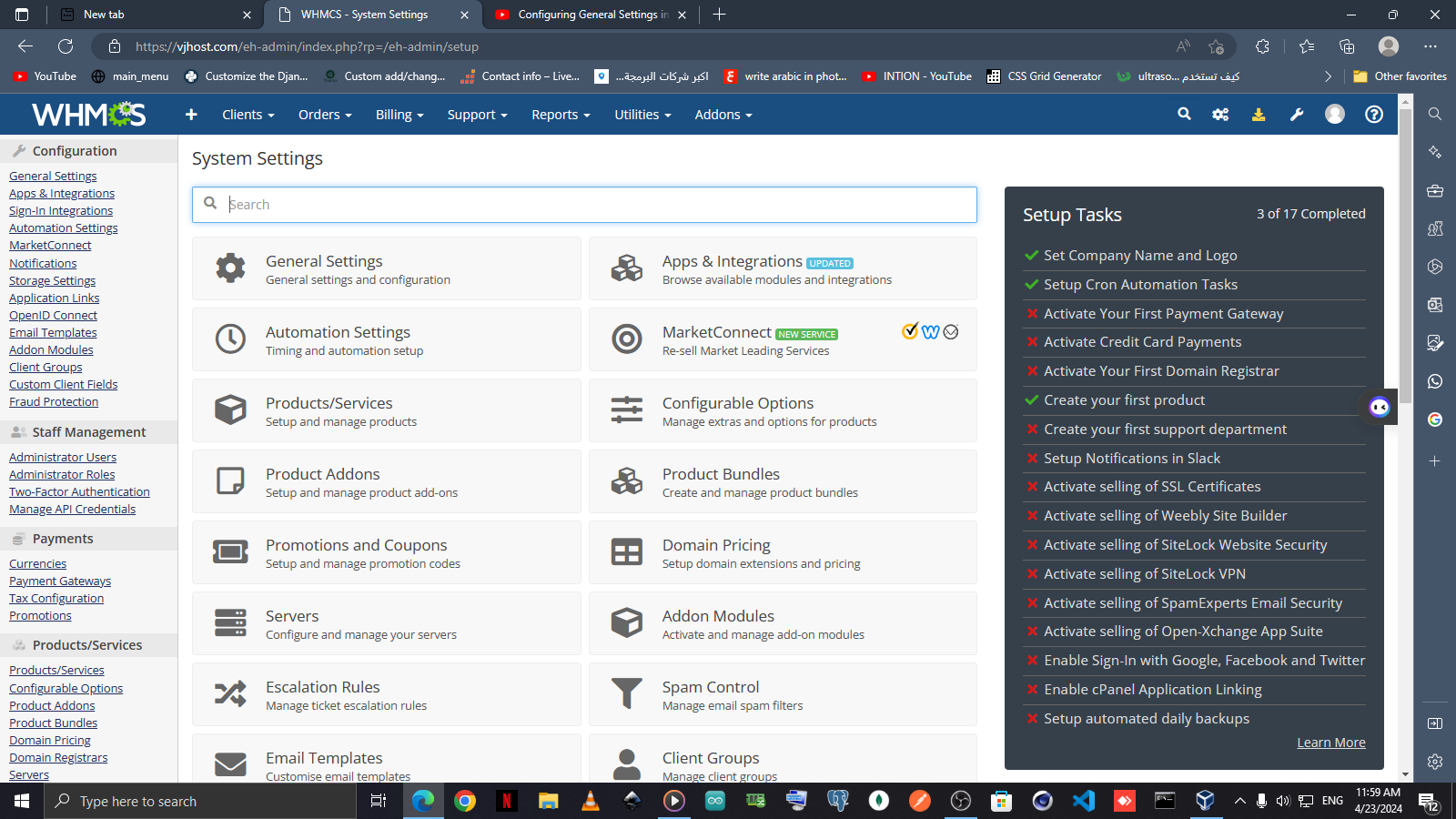Image resolution: width=1456 pixels, height=819 pixels.
Task: Open the Utilities dropdown menu
Action: (x=642, y=115)
